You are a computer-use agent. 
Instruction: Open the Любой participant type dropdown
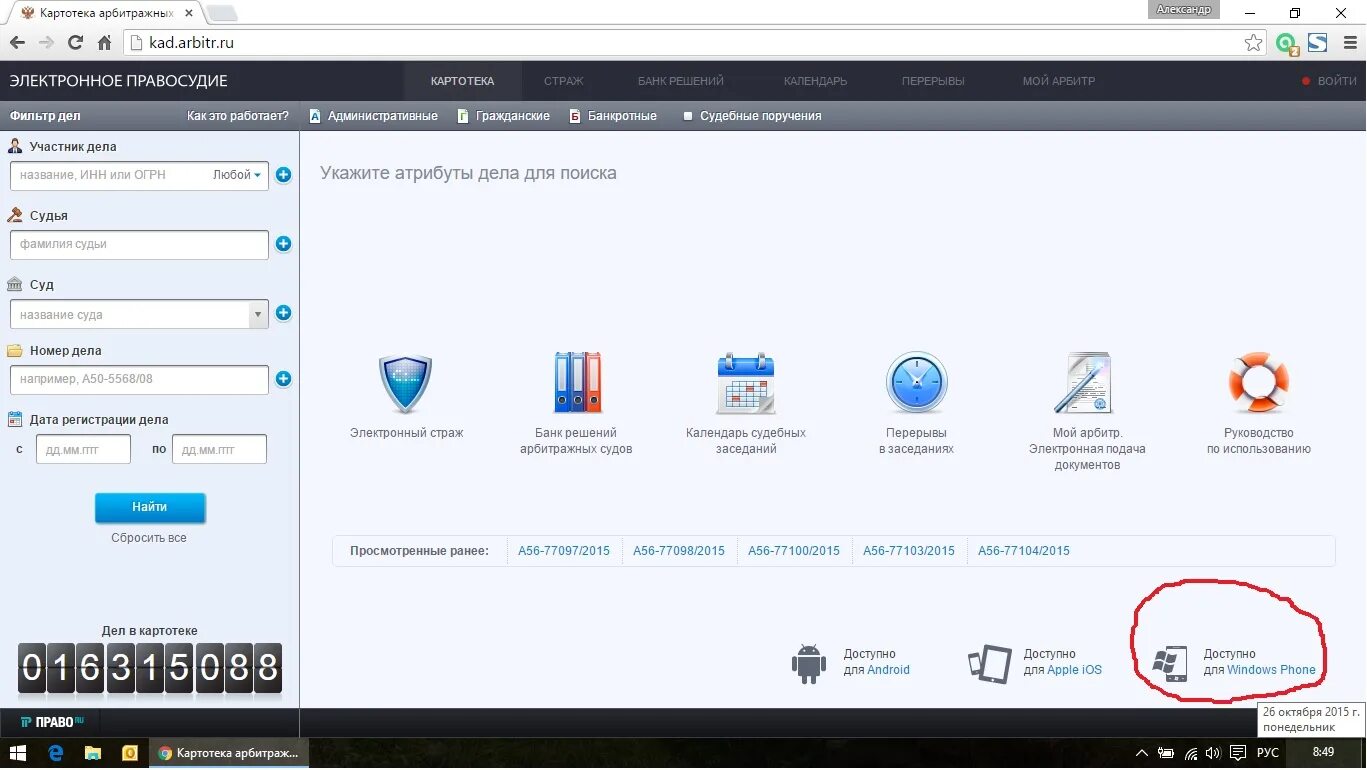[237, 175]
